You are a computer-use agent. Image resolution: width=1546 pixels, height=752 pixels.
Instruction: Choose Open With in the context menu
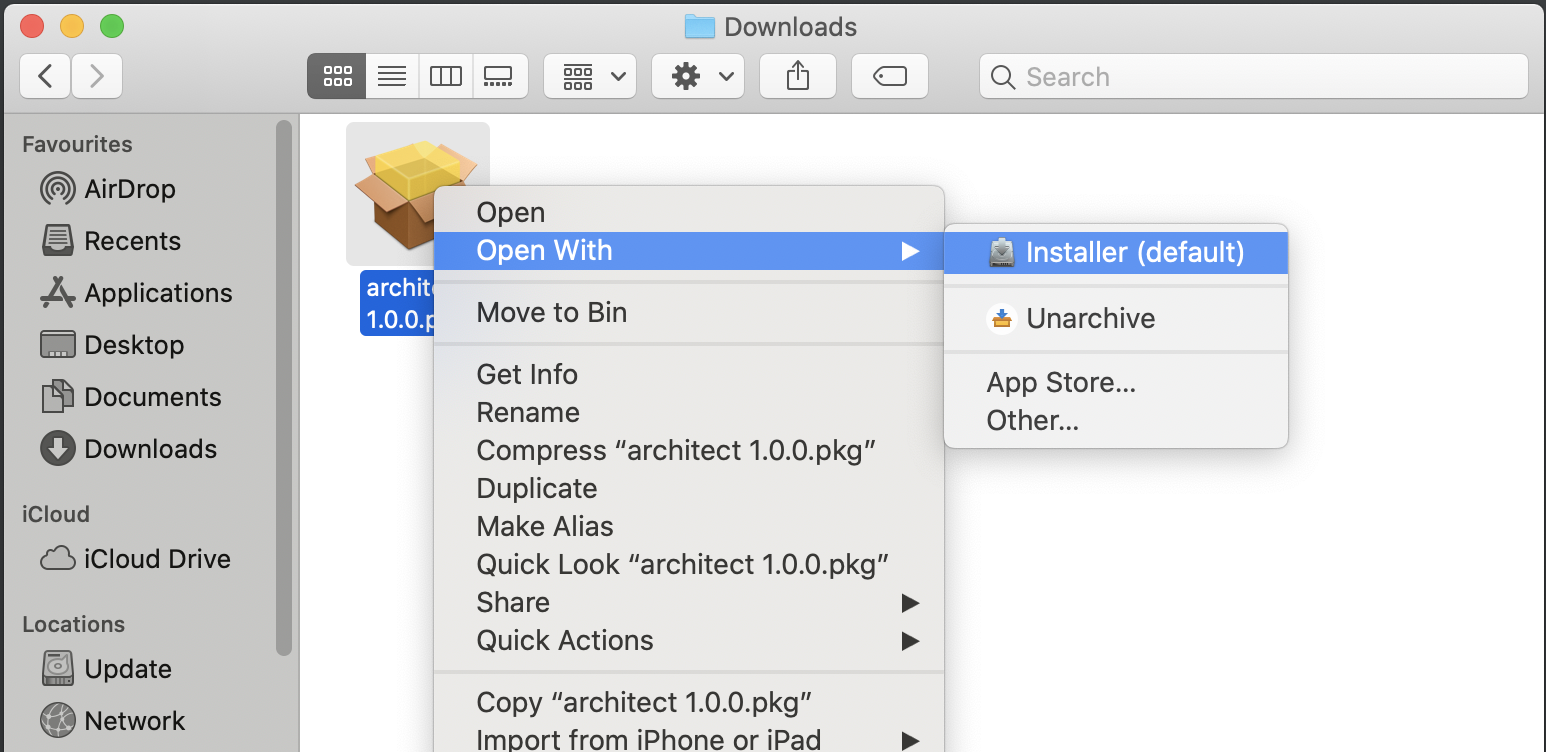689,250
